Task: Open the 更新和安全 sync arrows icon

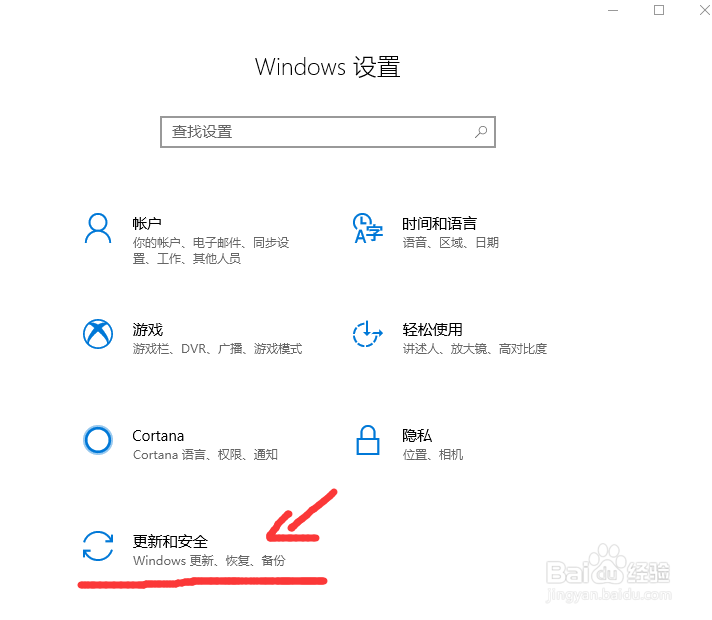Action: [x=98, y=546]
